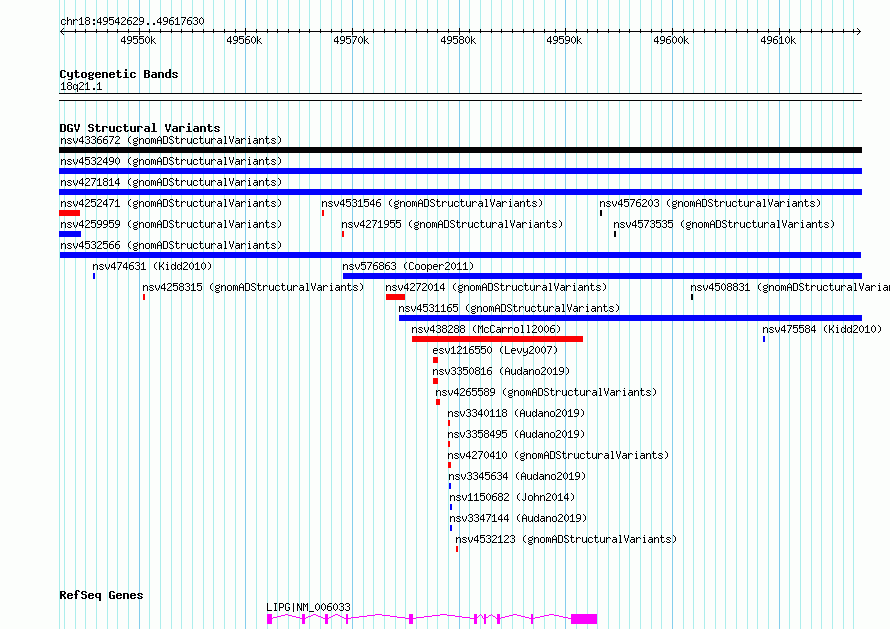This screenshot has width=890, height=629.
Task: Click the red nsv4272014 variant bar
Action: pyautogui.click(x=396, y=297)
